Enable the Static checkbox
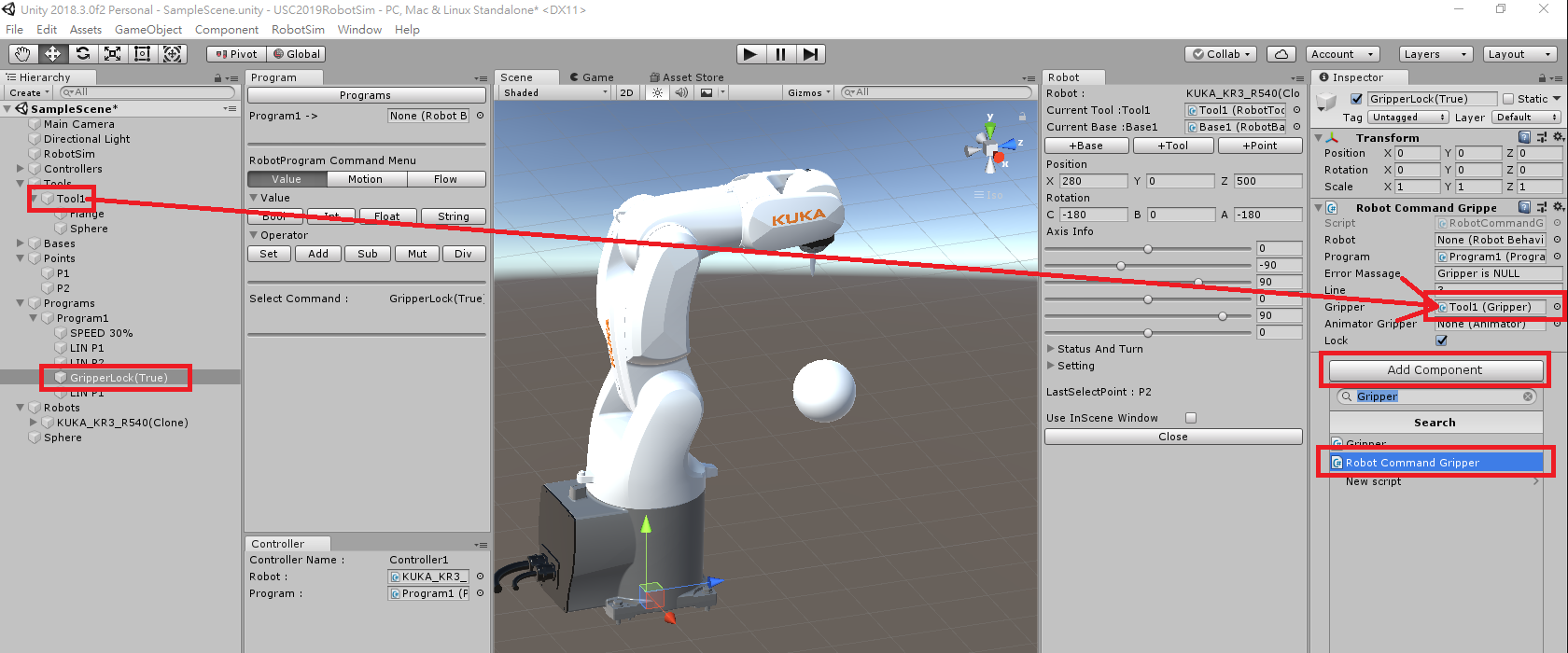1568x653 pixels. [x=1508, y=99]
